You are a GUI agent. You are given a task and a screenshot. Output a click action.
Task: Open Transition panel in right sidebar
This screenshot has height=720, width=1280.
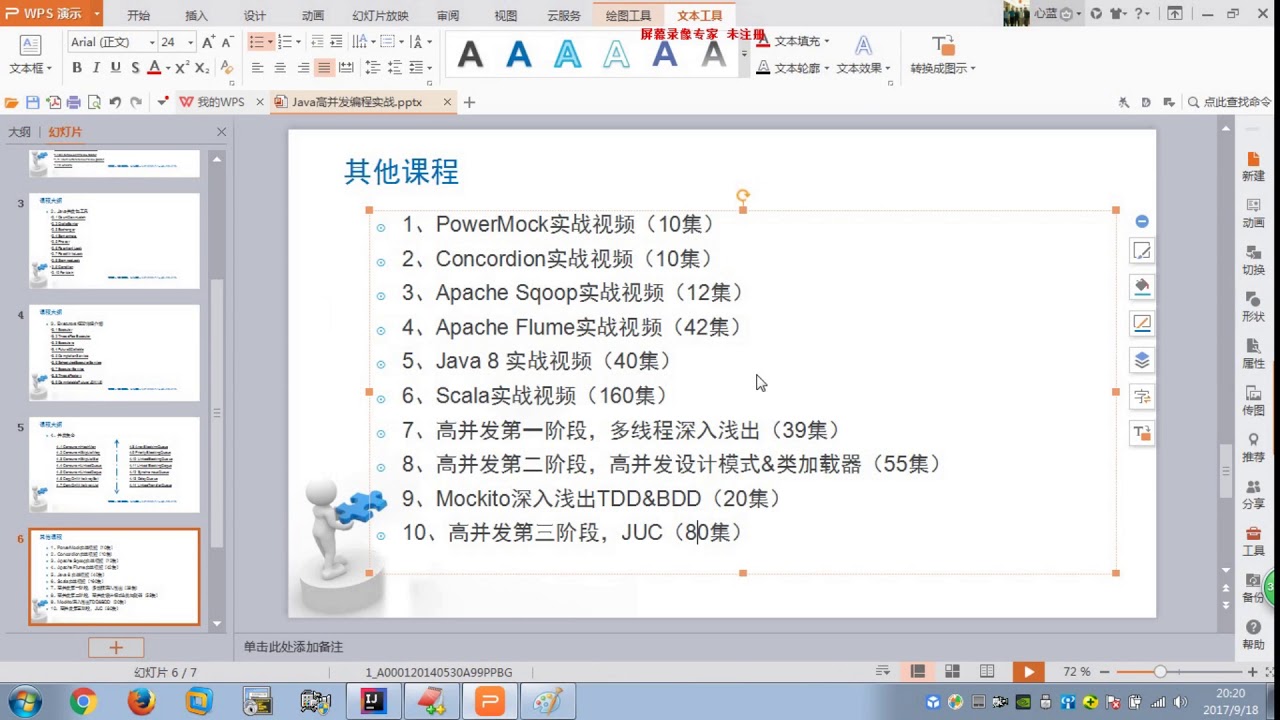1253,260
